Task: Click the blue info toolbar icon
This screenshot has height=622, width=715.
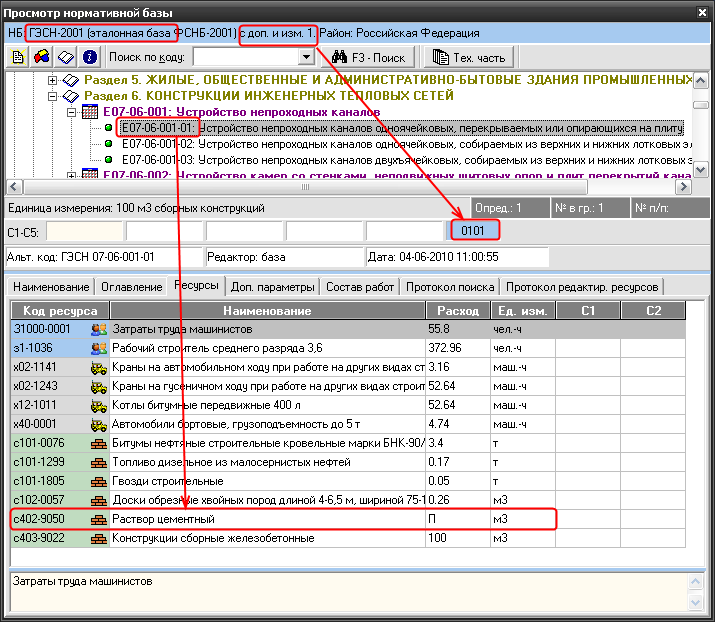Action: 90,57
